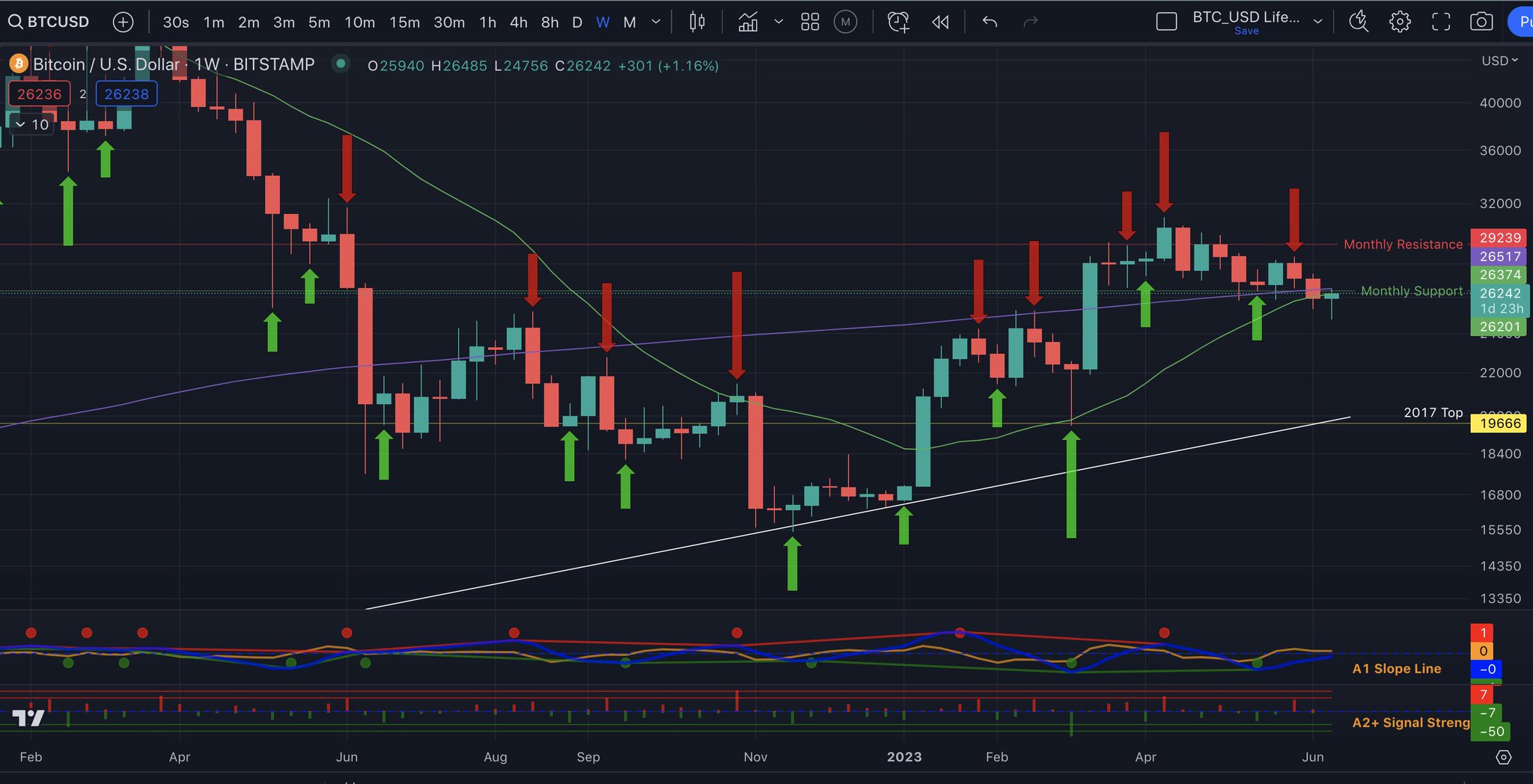Select the Monthly (M) interval
Screen dimensions: 1533x784
coord(630,22)
